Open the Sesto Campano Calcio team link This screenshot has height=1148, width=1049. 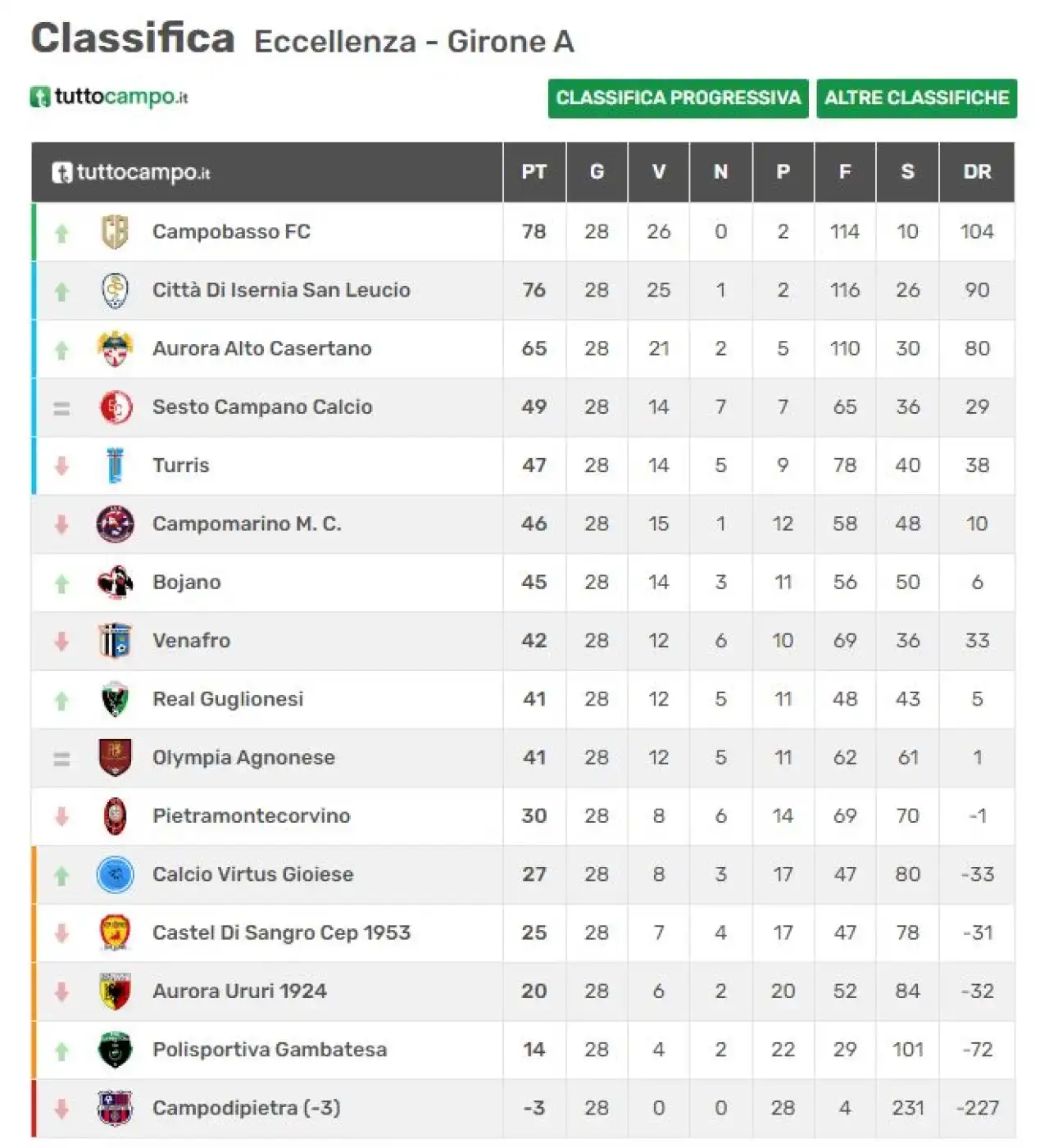coord(262,407)
